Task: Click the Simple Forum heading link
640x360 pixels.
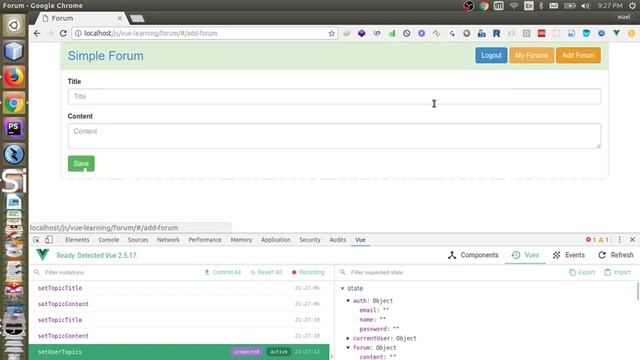Action: 106,56
